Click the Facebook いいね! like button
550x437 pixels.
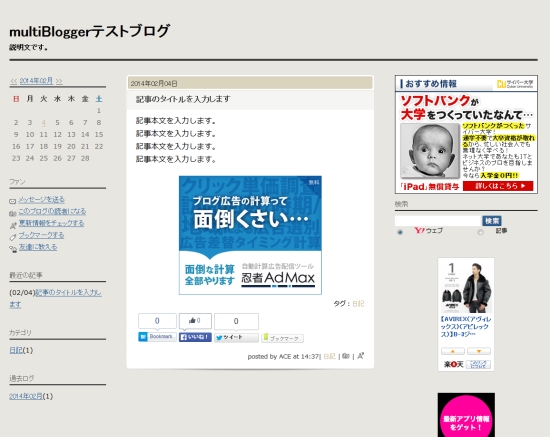(195, 337)
